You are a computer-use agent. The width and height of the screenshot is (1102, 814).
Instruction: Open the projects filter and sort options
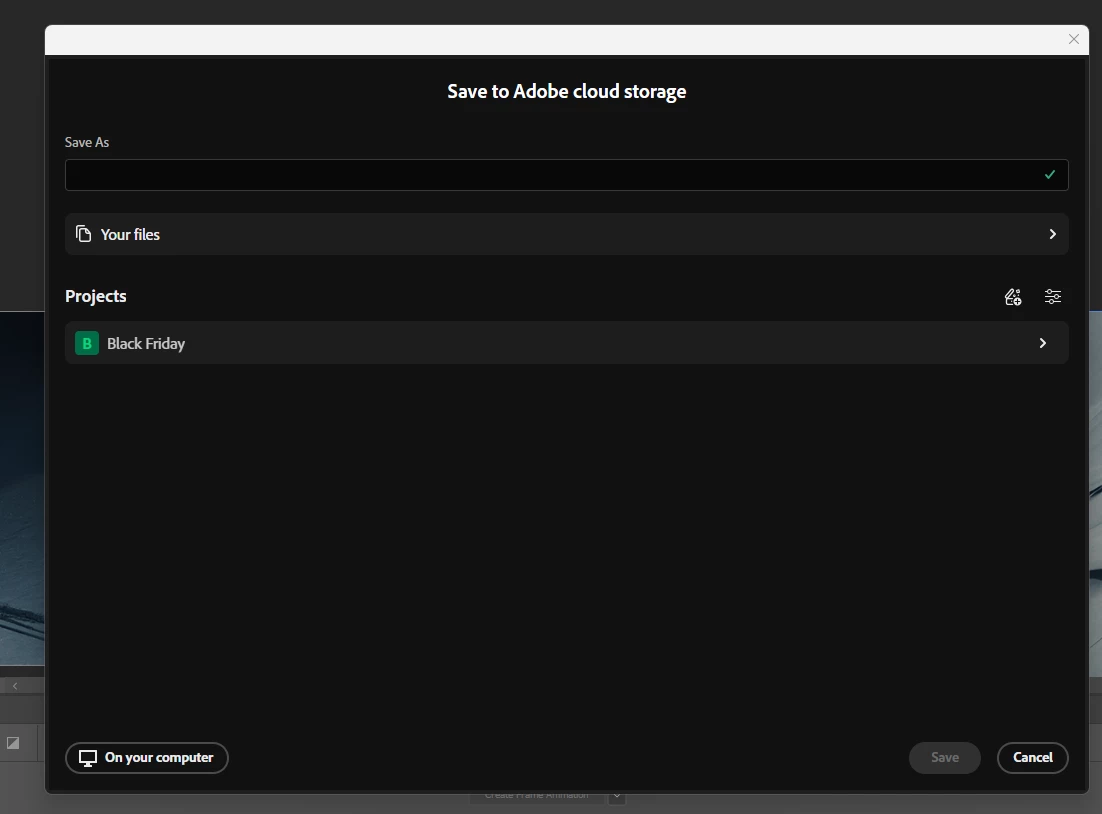1052,297
